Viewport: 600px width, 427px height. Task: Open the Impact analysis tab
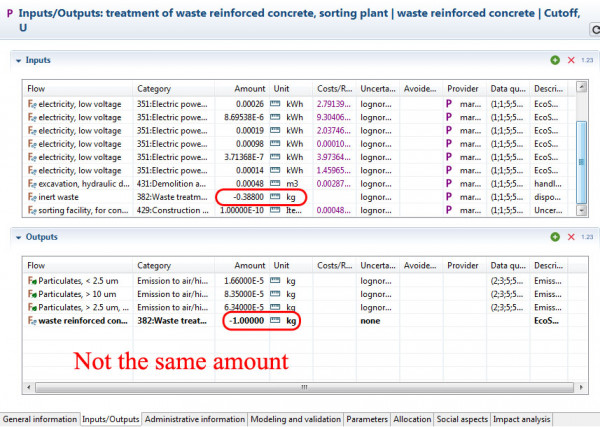click(522, 419)
